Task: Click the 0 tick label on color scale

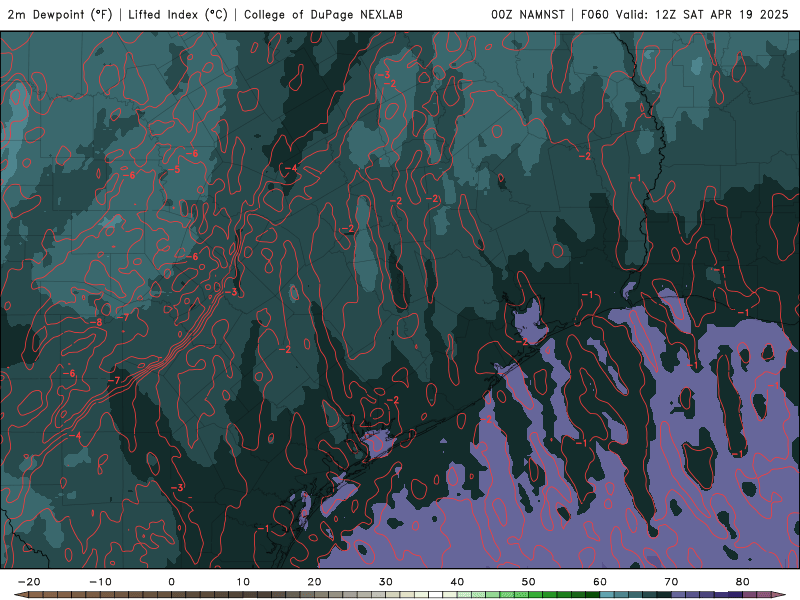Action: point(171,582)
